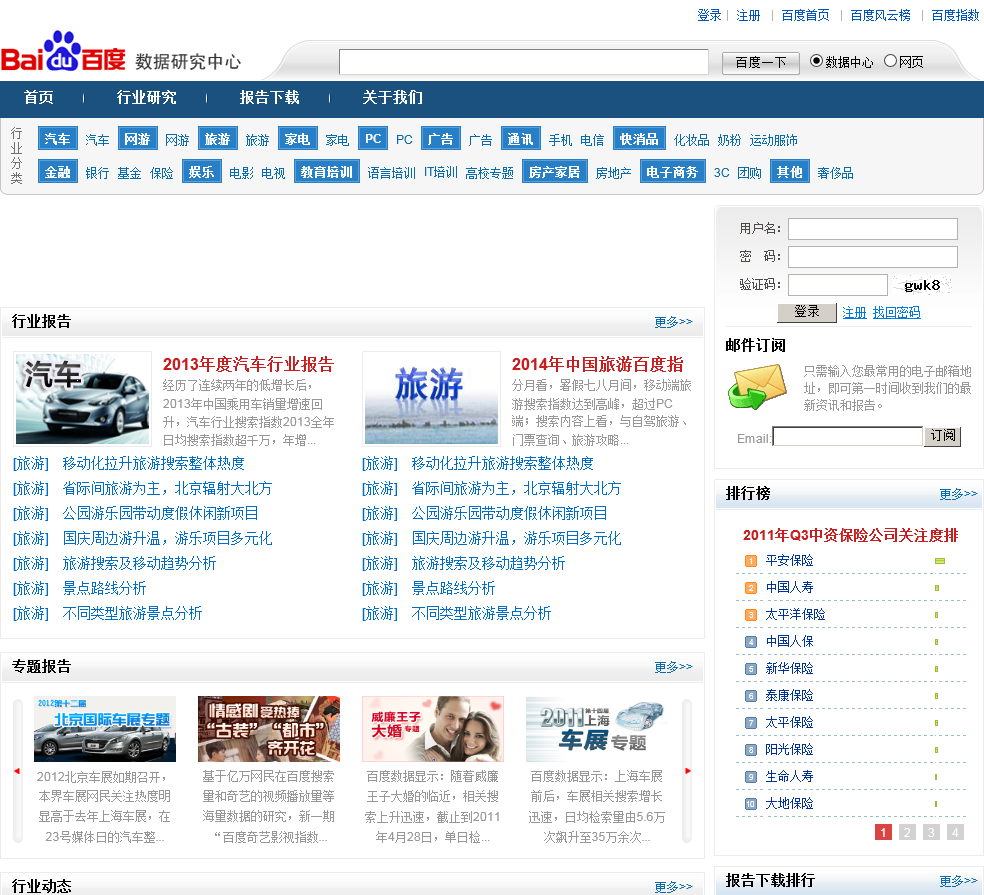Viewport: 984px width, 895px height.
Task: Click the 奢侈品 subcategory link
Action: [835, 173]
